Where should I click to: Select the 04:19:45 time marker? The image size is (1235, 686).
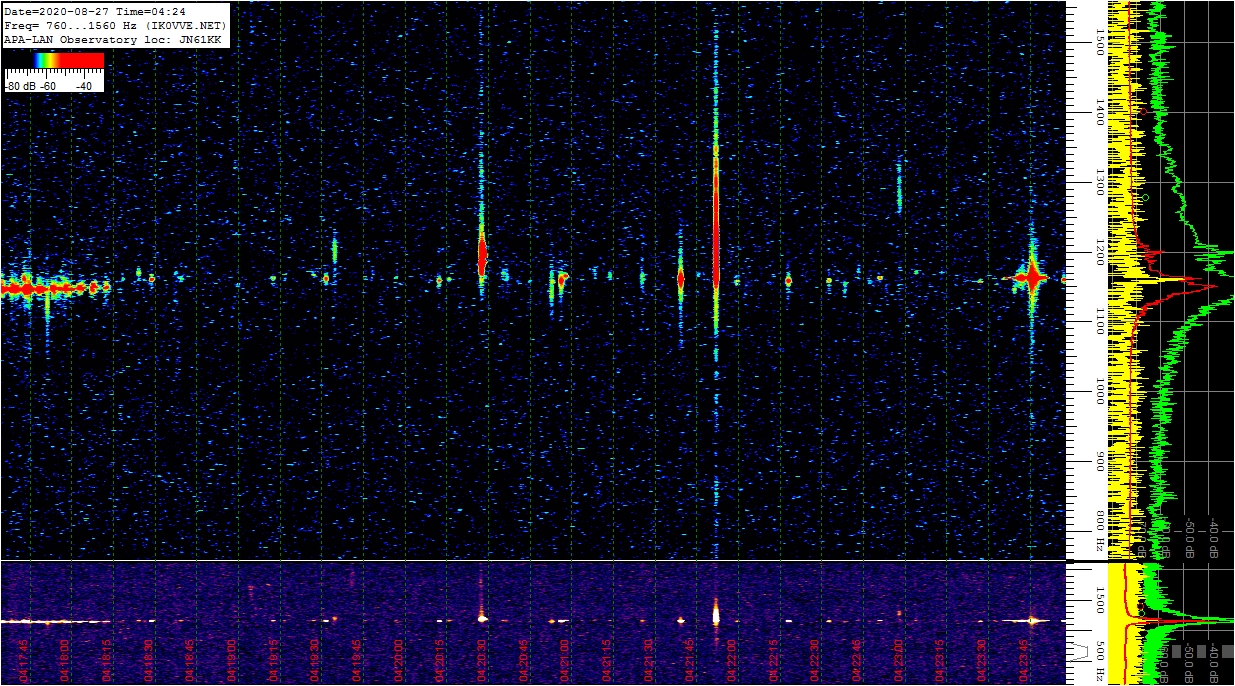click(x=356, y=661)
